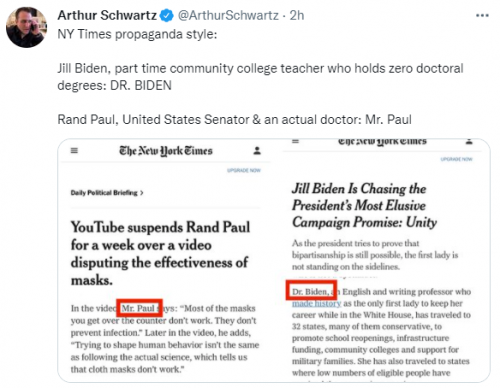Open Arthur Schwartz profile avatar
The height and width of the screenshot is (388, 500).
(x=26, y=27)
